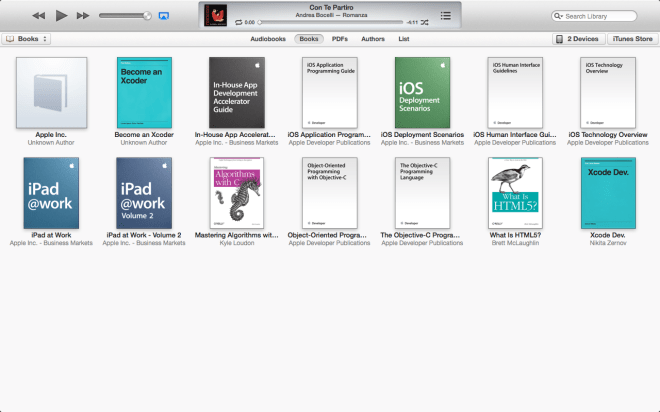Switch to the Audiobooks tab
This screenshot has width=660, height=412.
coord(268,39)
